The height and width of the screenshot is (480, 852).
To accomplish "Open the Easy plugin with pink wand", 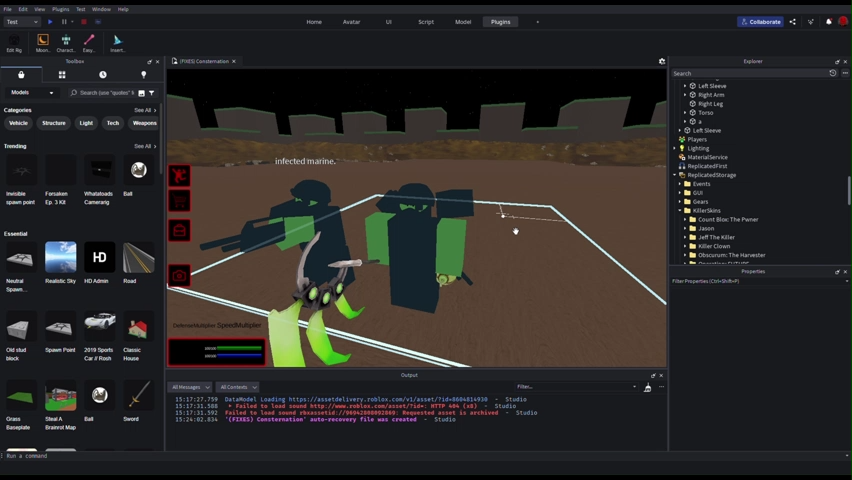I will pos(89,43).
